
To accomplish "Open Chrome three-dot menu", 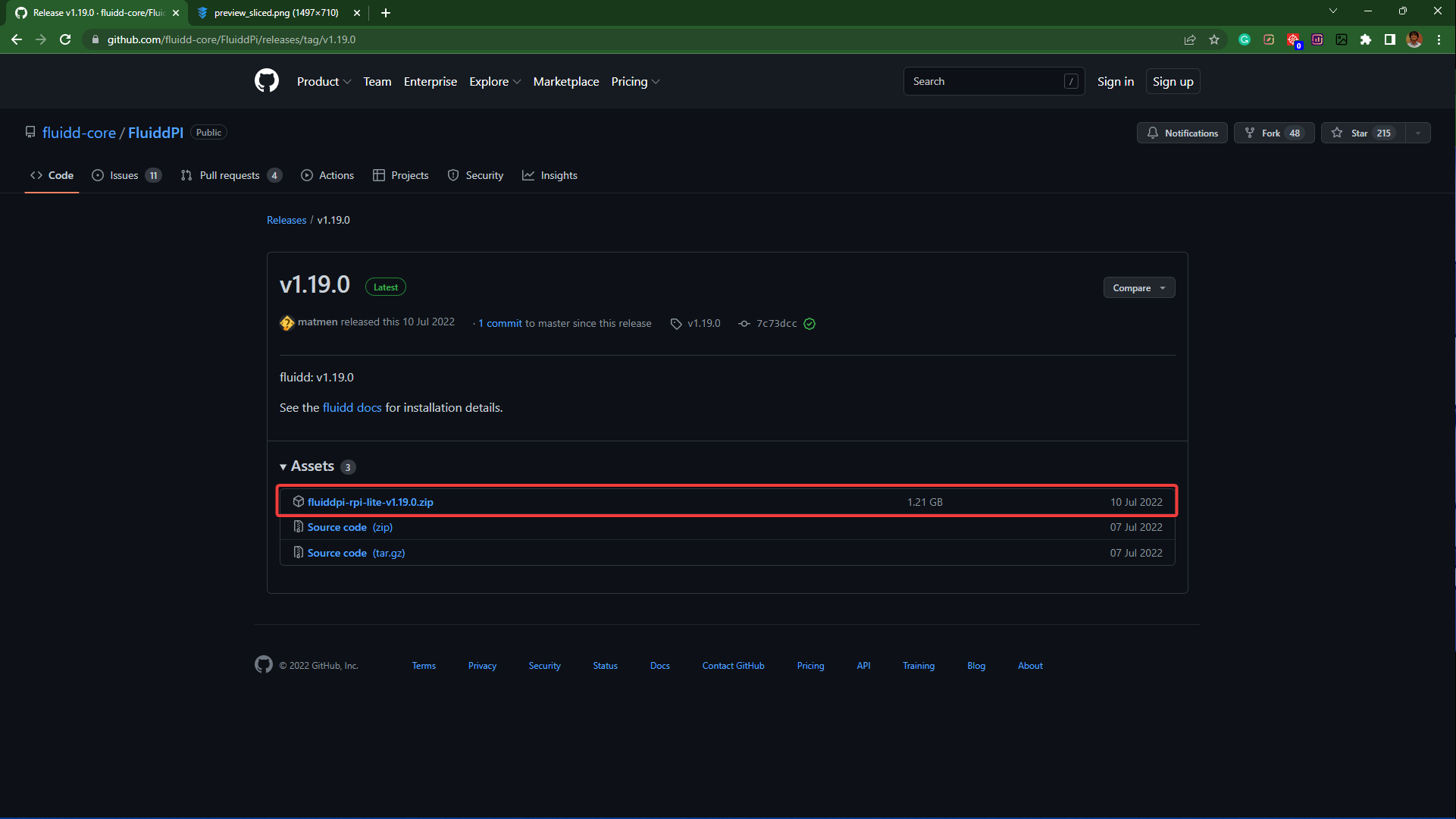I will 1439,39.
